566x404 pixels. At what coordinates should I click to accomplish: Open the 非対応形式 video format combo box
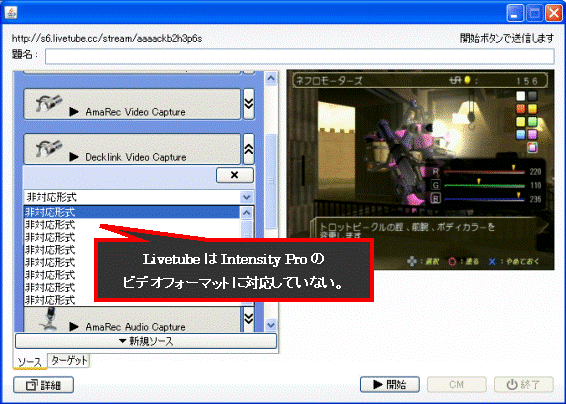pyautogui.click(x=139, y=197)
